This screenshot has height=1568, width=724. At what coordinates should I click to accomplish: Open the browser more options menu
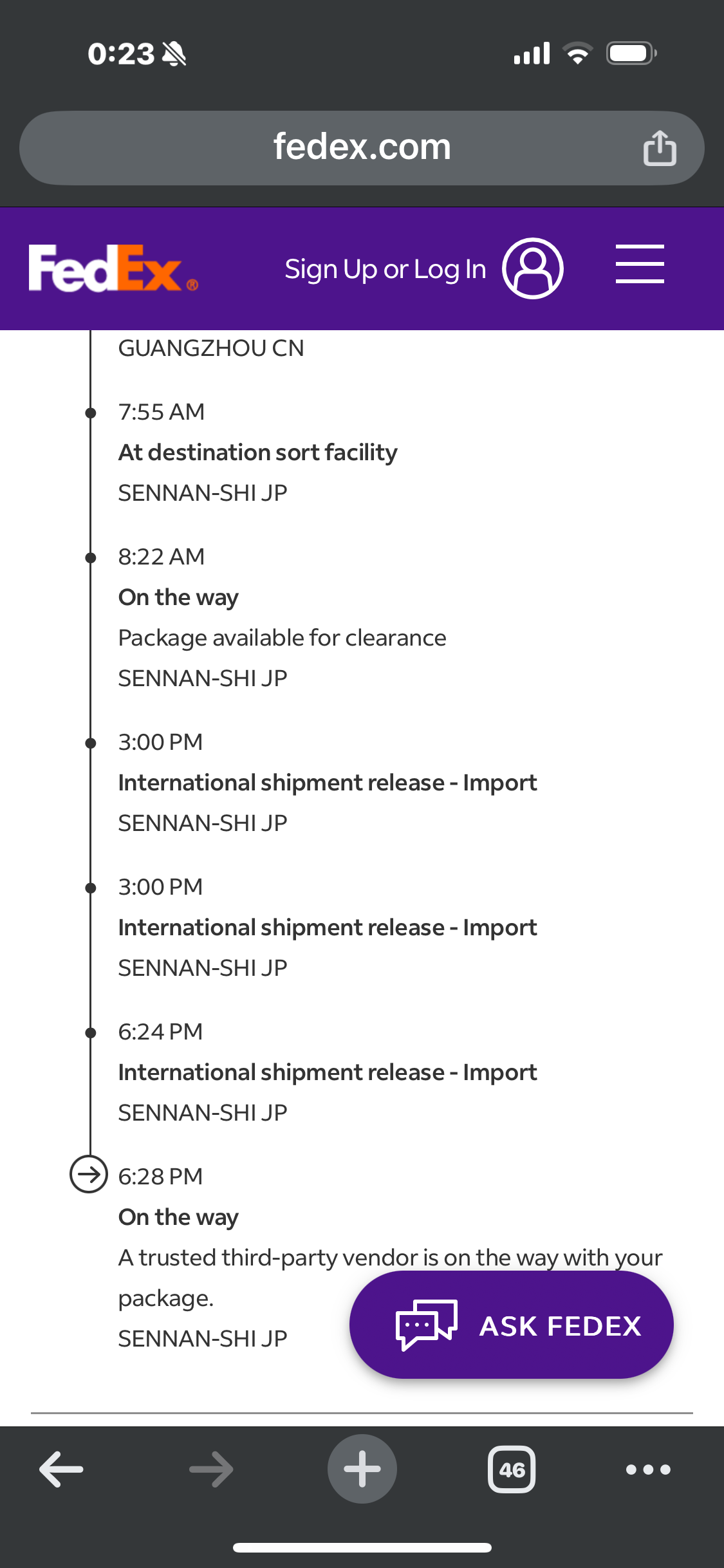[x=648, y=1470]
